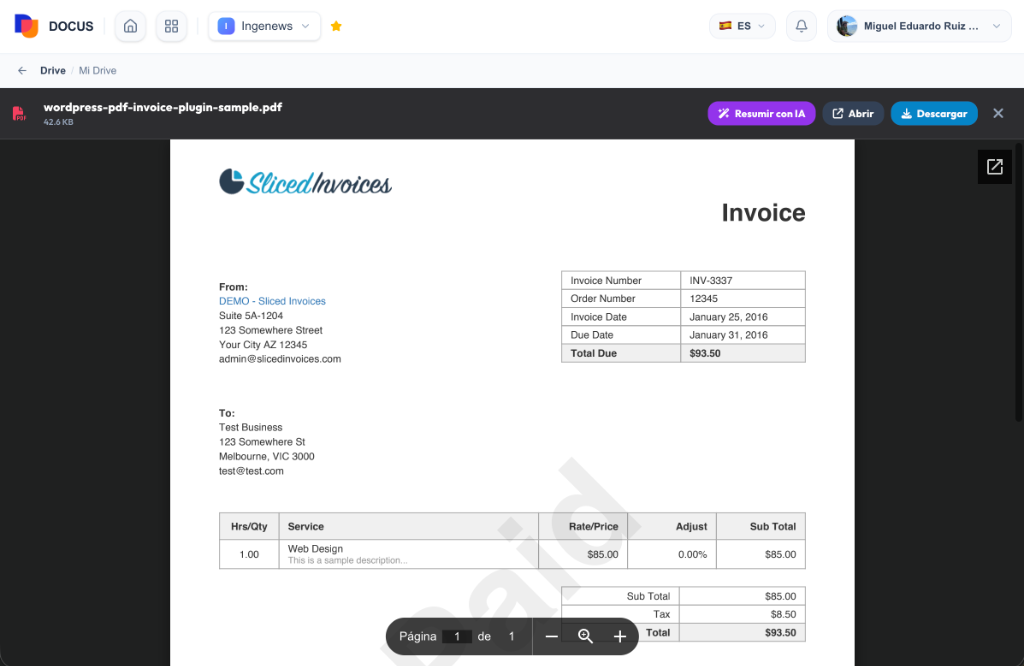1024x666 pixels.
Task: Click Resumir con IA button
Action: pos(761,114)
